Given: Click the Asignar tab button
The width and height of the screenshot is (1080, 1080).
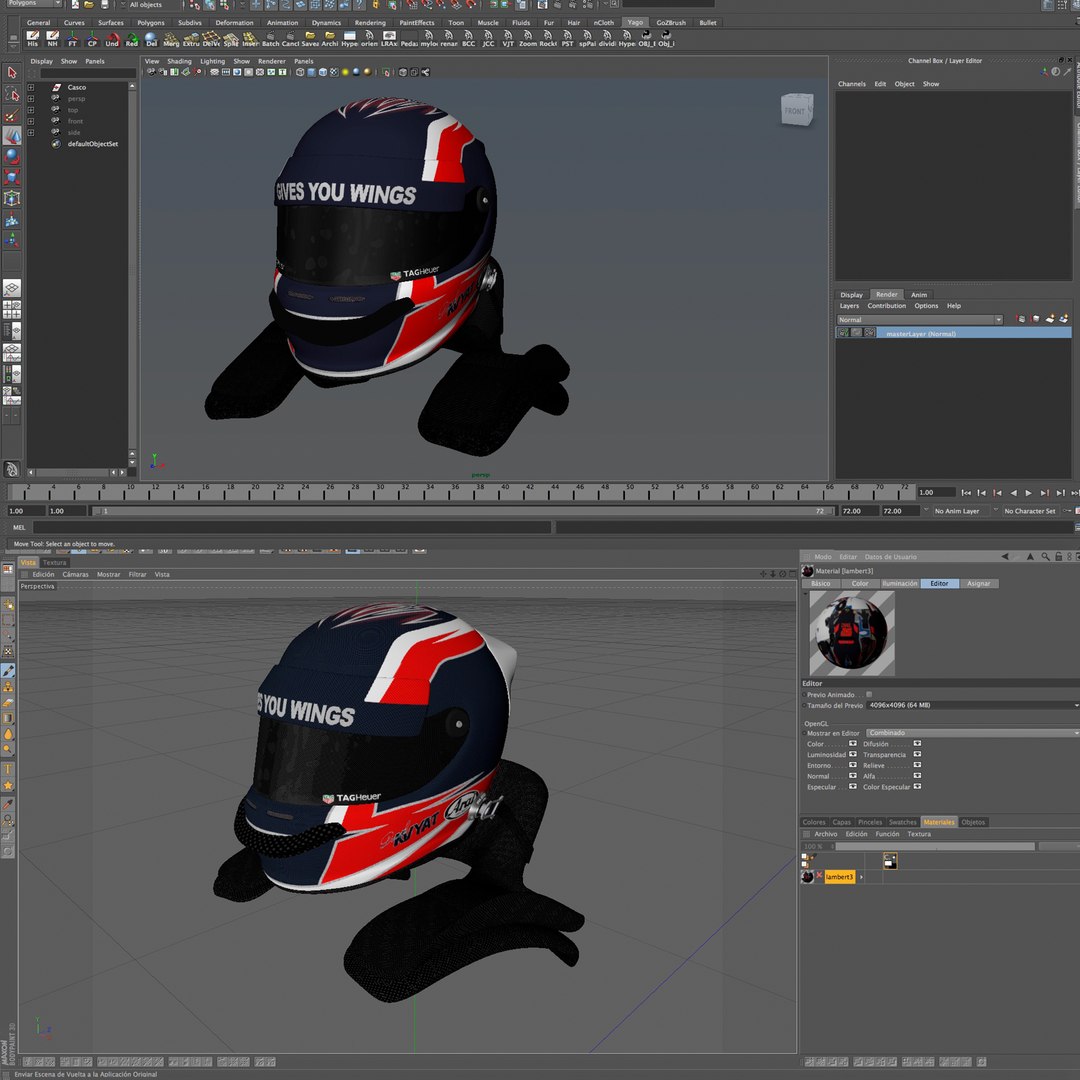Looking at the screenshot, I should pos(978,583).
